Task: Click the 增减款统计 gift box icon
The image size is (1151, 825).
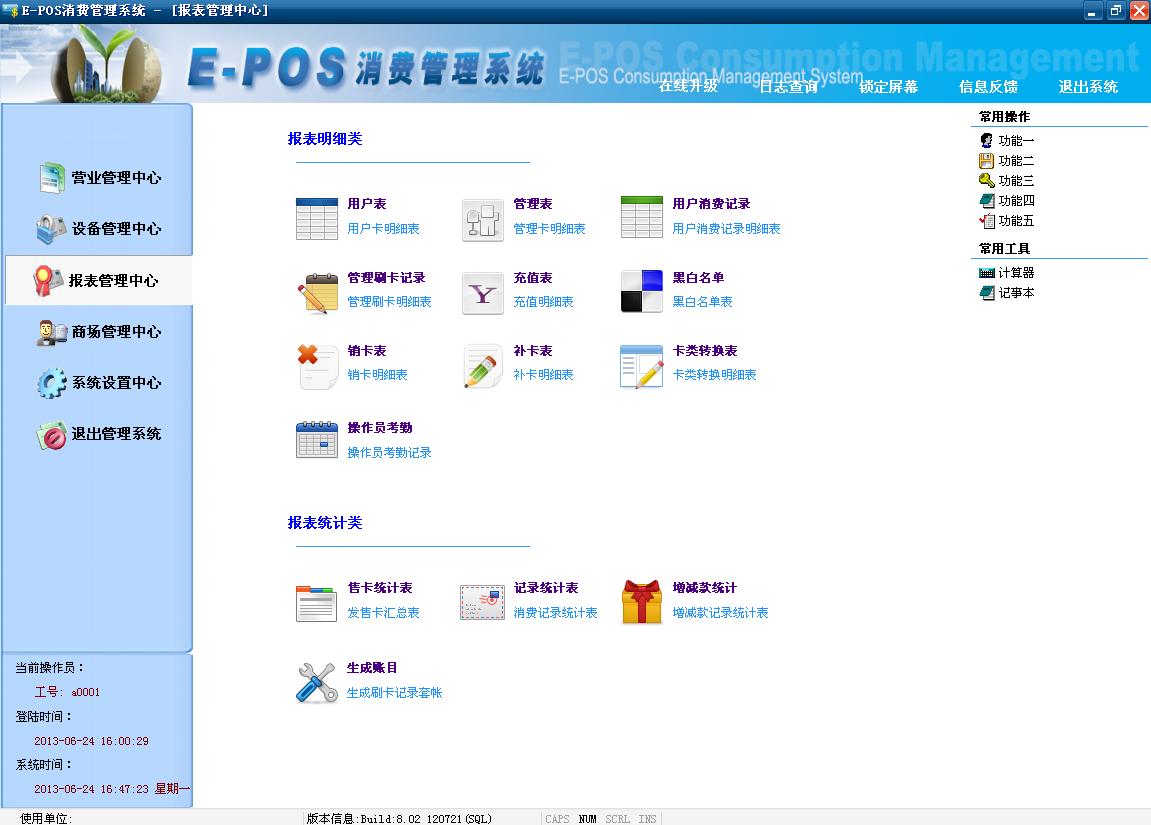Action: coord(641,602)
